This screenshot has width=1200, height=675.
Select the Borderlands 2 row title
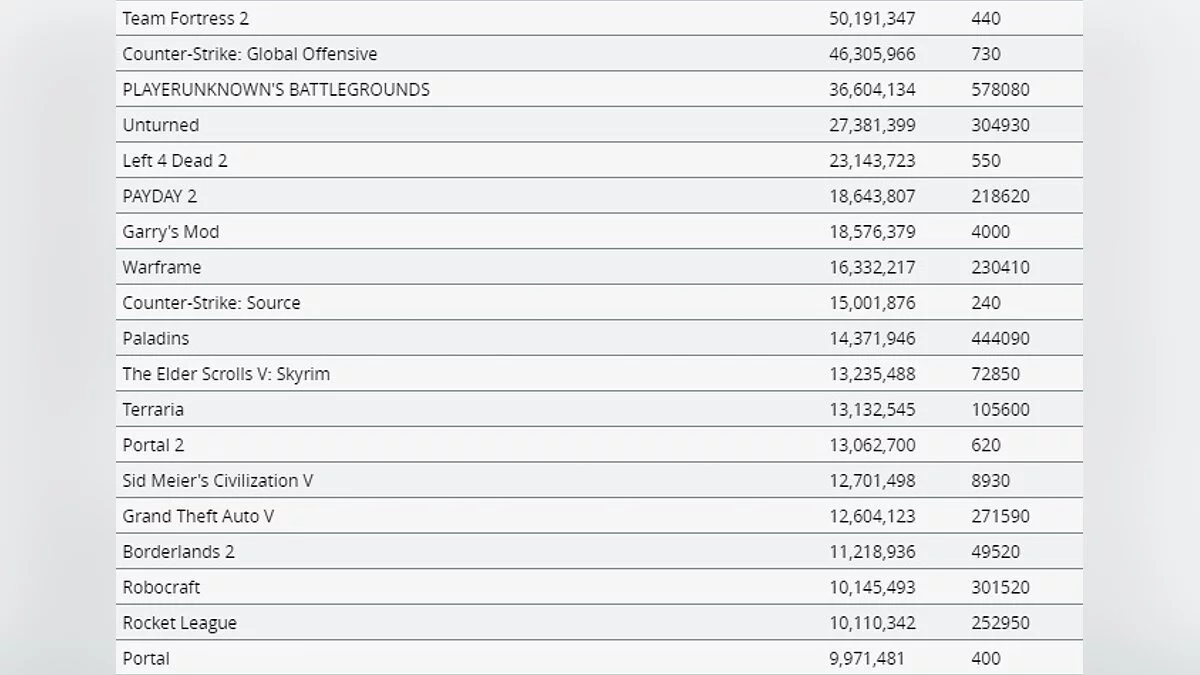(179, 552)
